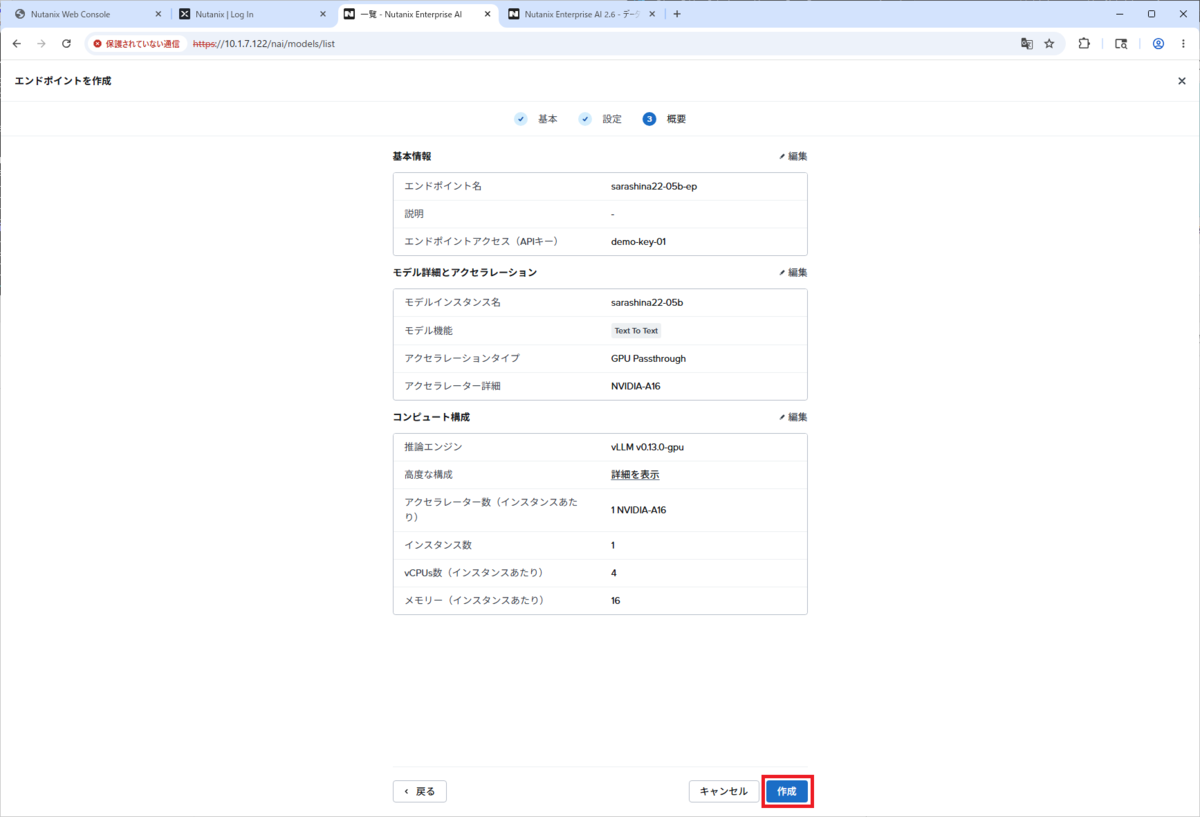
Task: Select the 概要 wizard step
Action: point(665,119)
